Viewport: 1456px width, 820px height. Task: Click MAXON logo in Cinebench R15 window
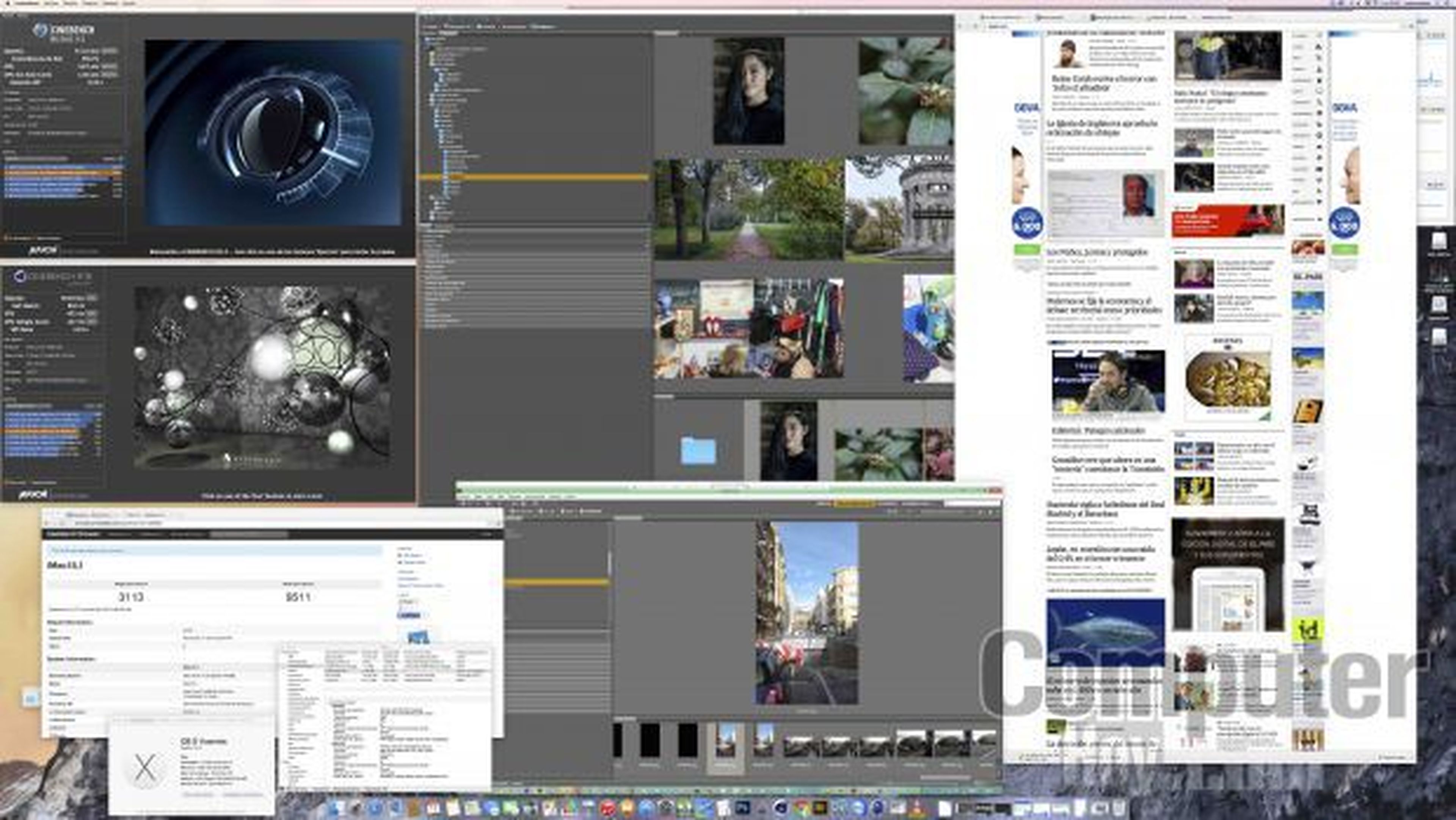(43, 250)
